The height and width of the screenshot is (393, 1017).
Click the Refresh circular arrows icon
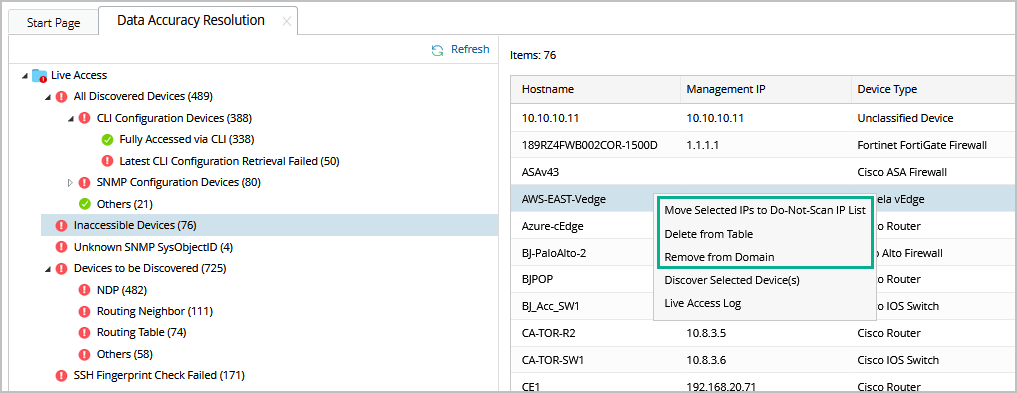(438, 50)
